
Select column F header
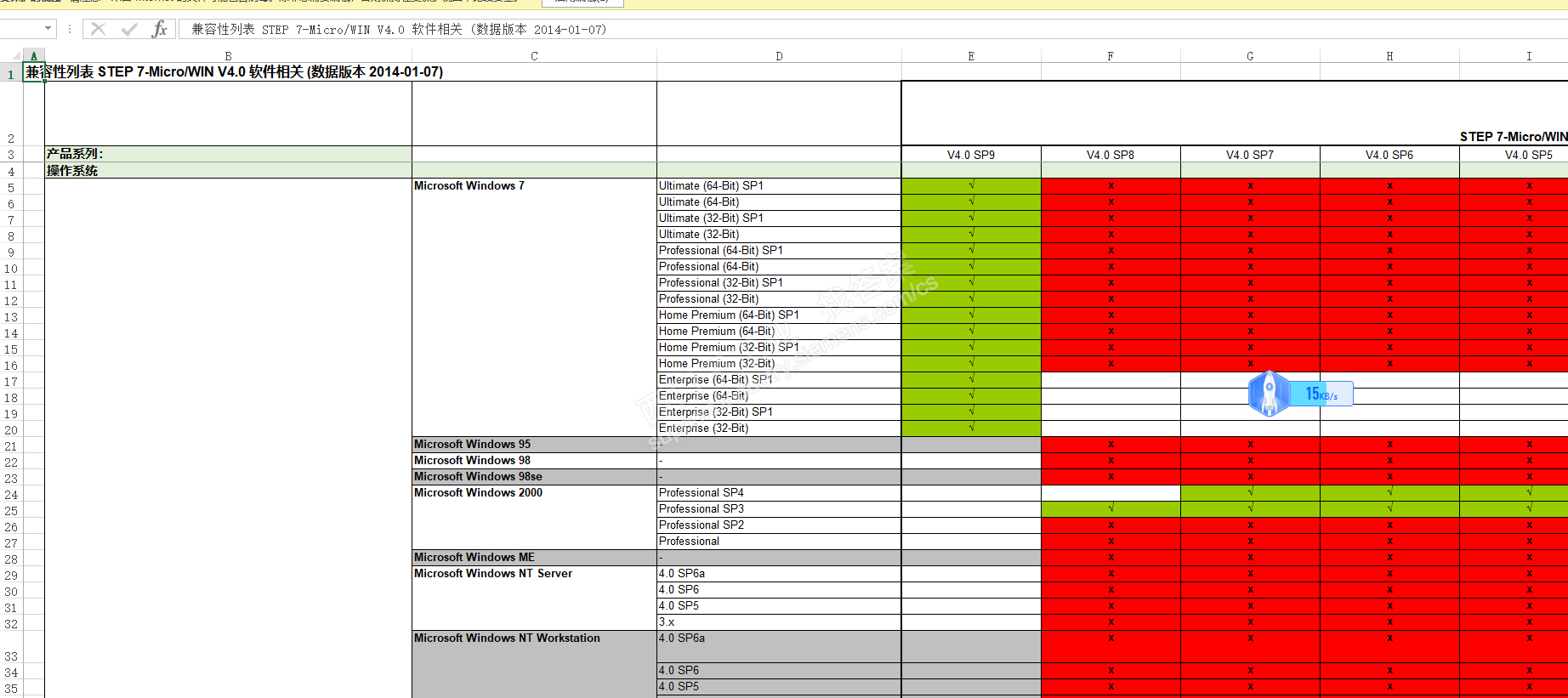point(1111,56)
